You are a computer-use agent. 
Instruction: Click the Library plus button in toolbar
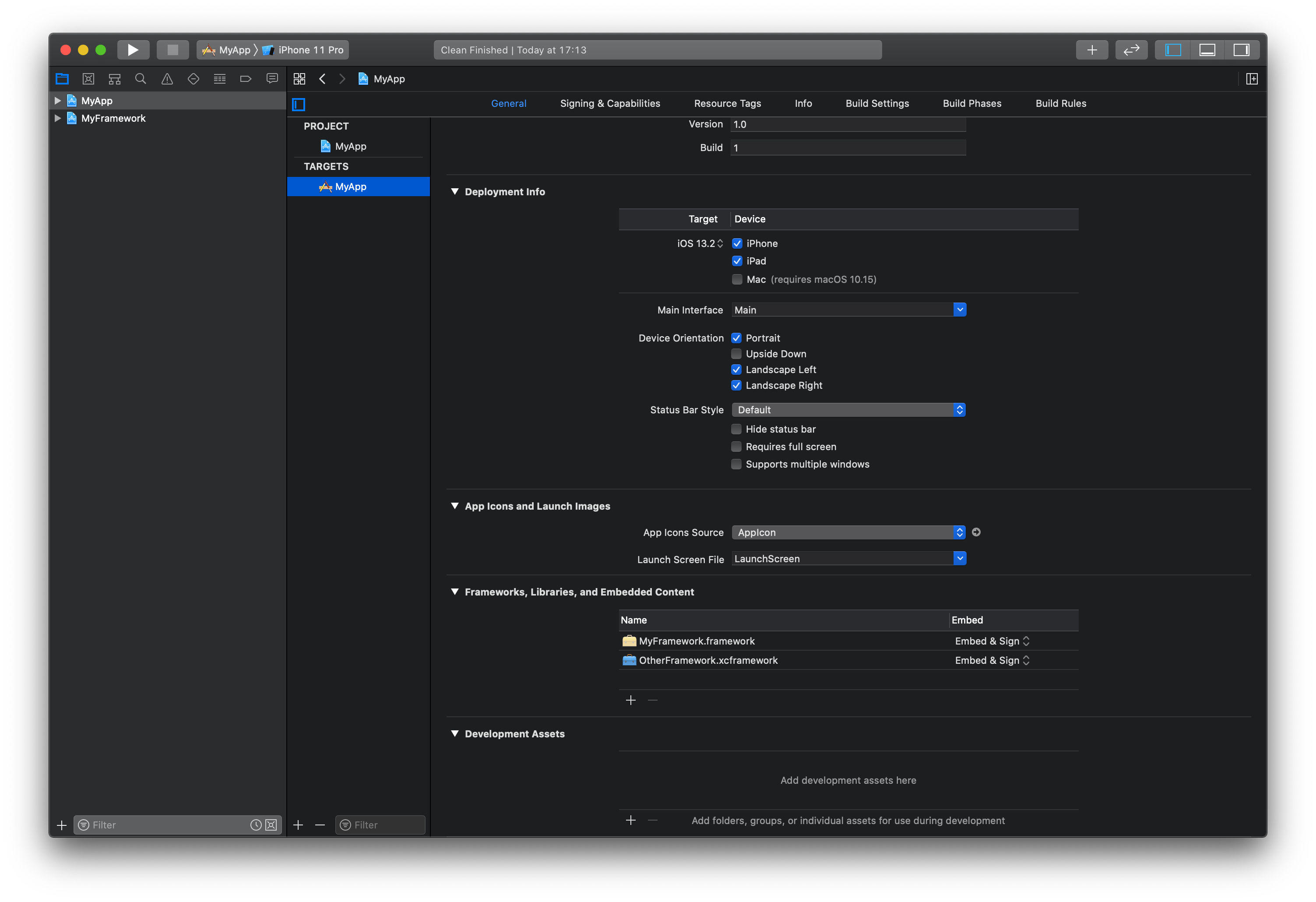coord(1091,50)
